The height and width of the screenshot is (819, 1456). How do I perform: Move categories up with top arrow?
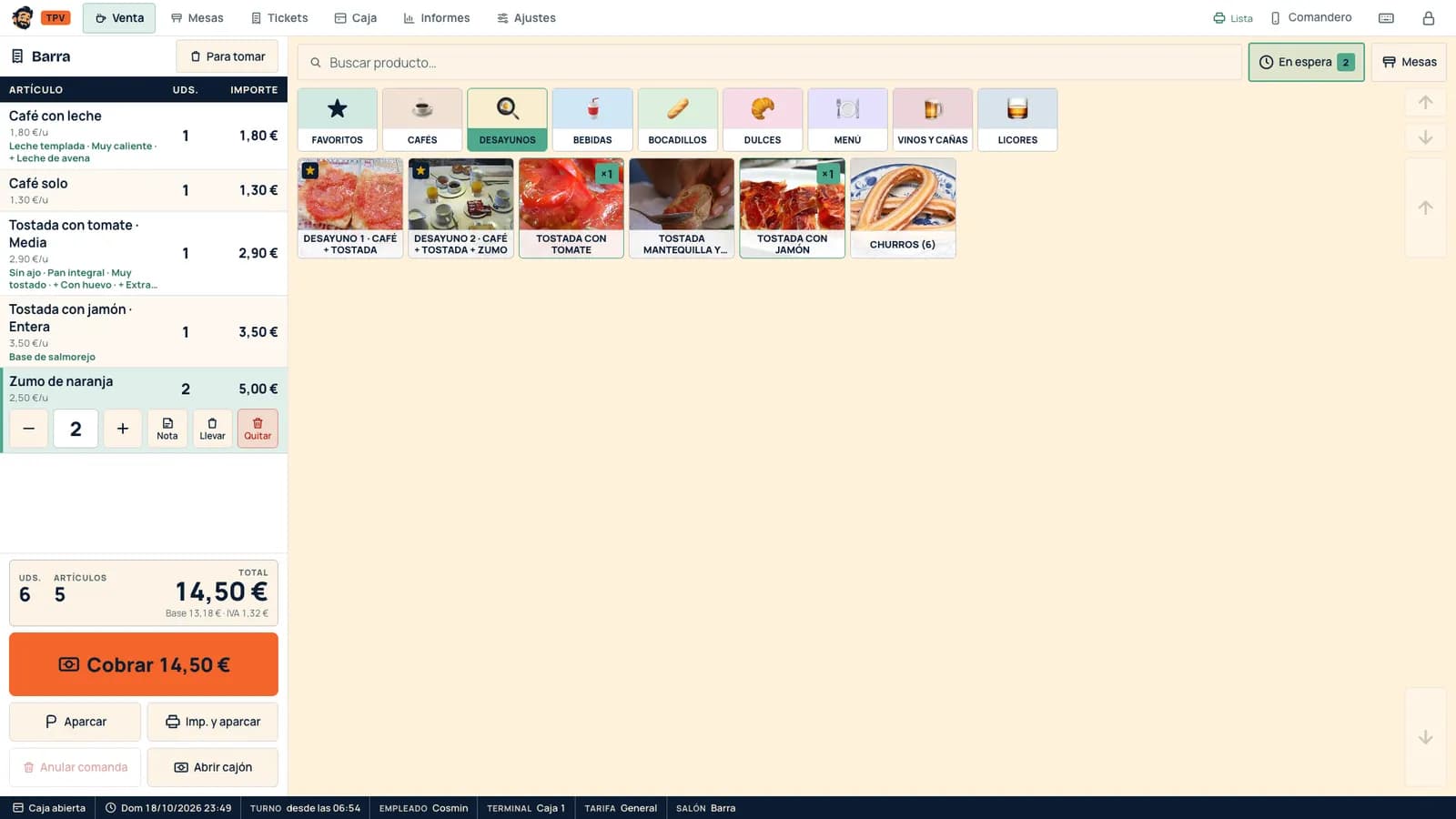(1425, 103)
